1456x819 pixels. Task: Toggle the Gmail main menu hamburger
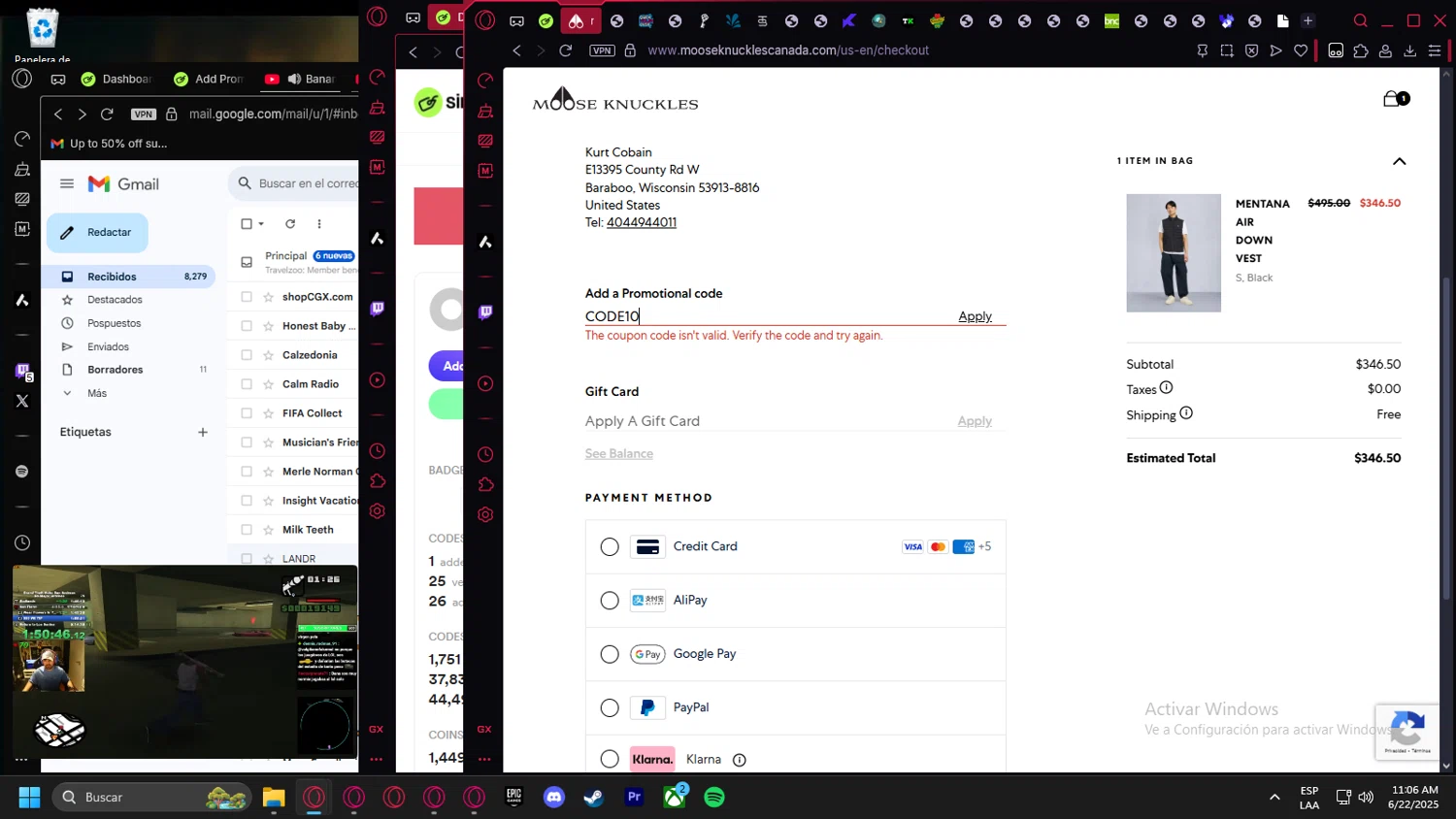pyautogui.click(x=67, y=183)
